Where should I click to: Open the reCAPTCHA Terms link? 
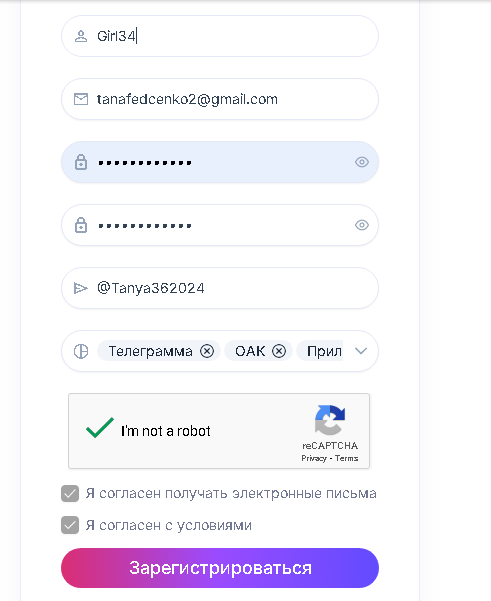click(x=346, y=458)
